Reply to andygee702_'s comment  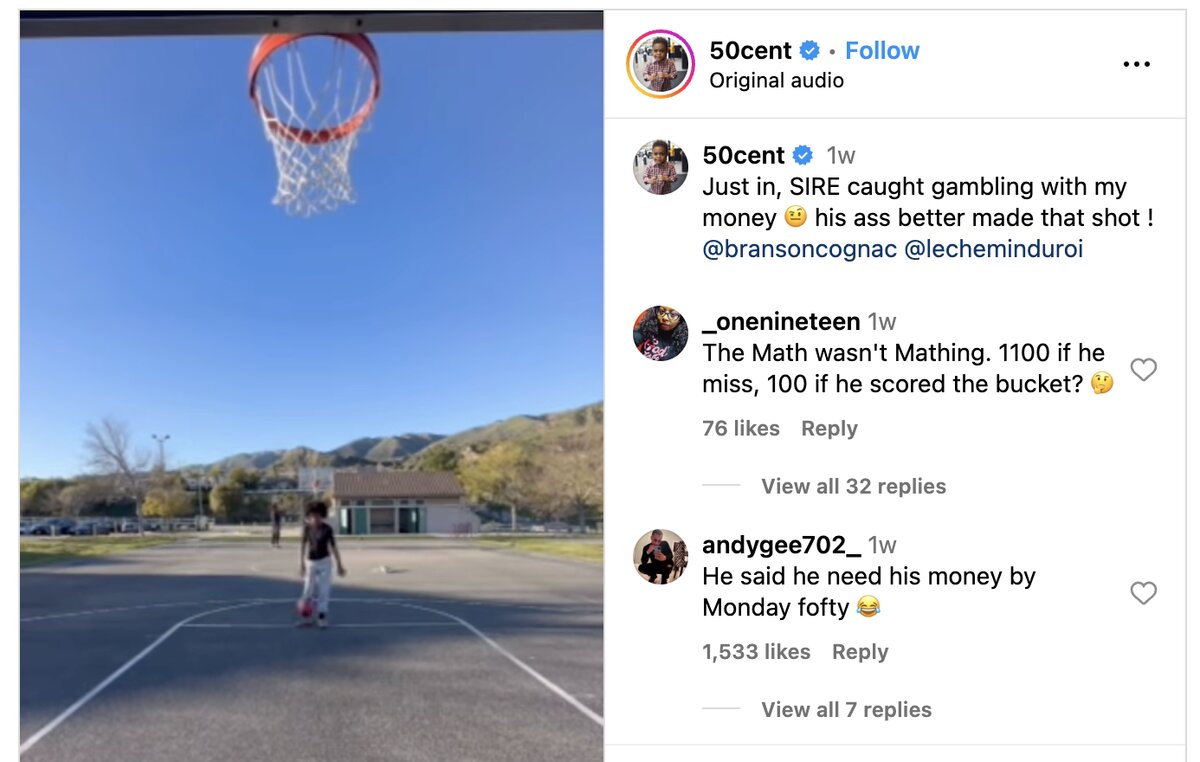coord(860,652)
